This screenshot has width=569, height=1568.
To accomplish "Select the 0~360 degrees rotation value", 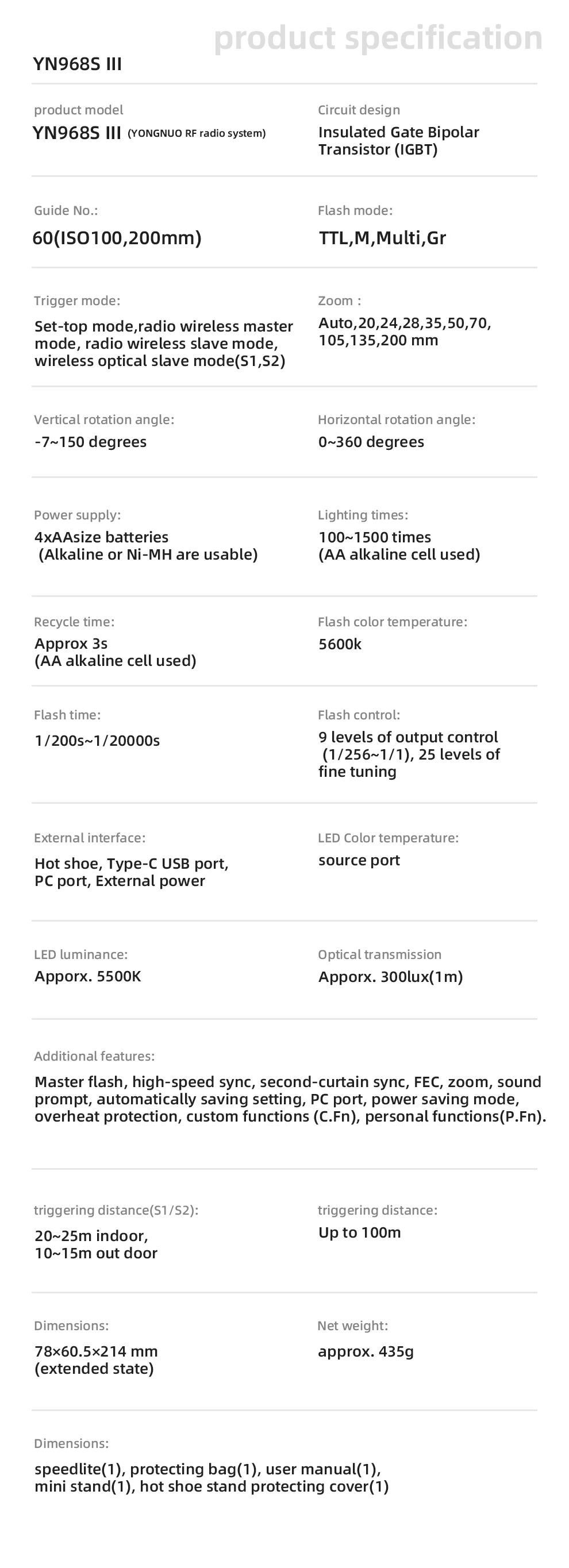I will [371, 442].
